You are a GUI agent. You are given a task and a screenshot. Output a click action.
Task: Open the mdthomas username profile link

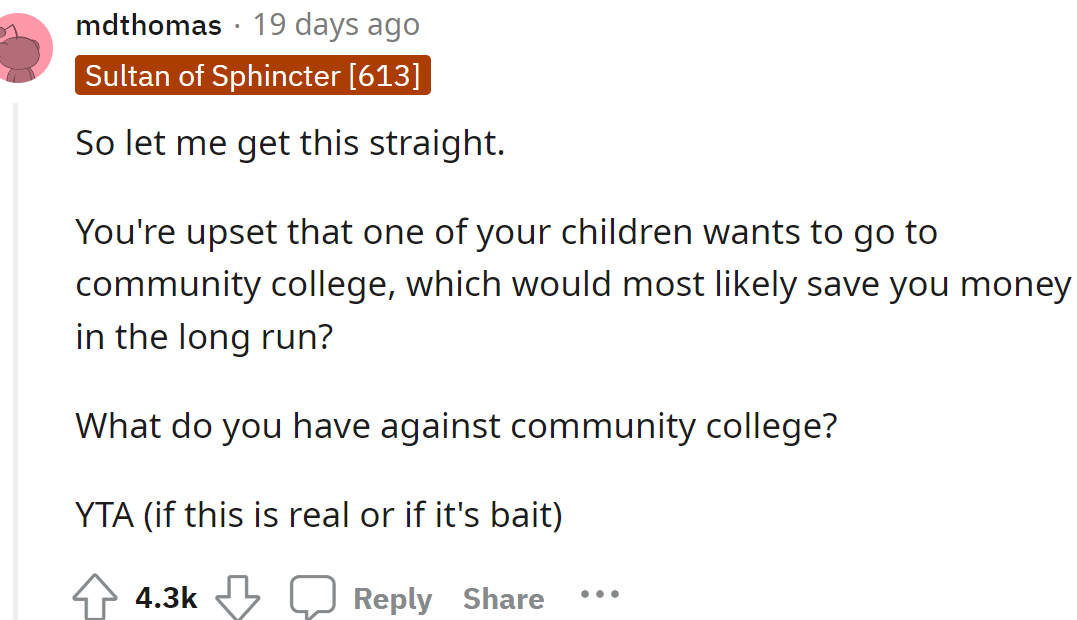148,25
